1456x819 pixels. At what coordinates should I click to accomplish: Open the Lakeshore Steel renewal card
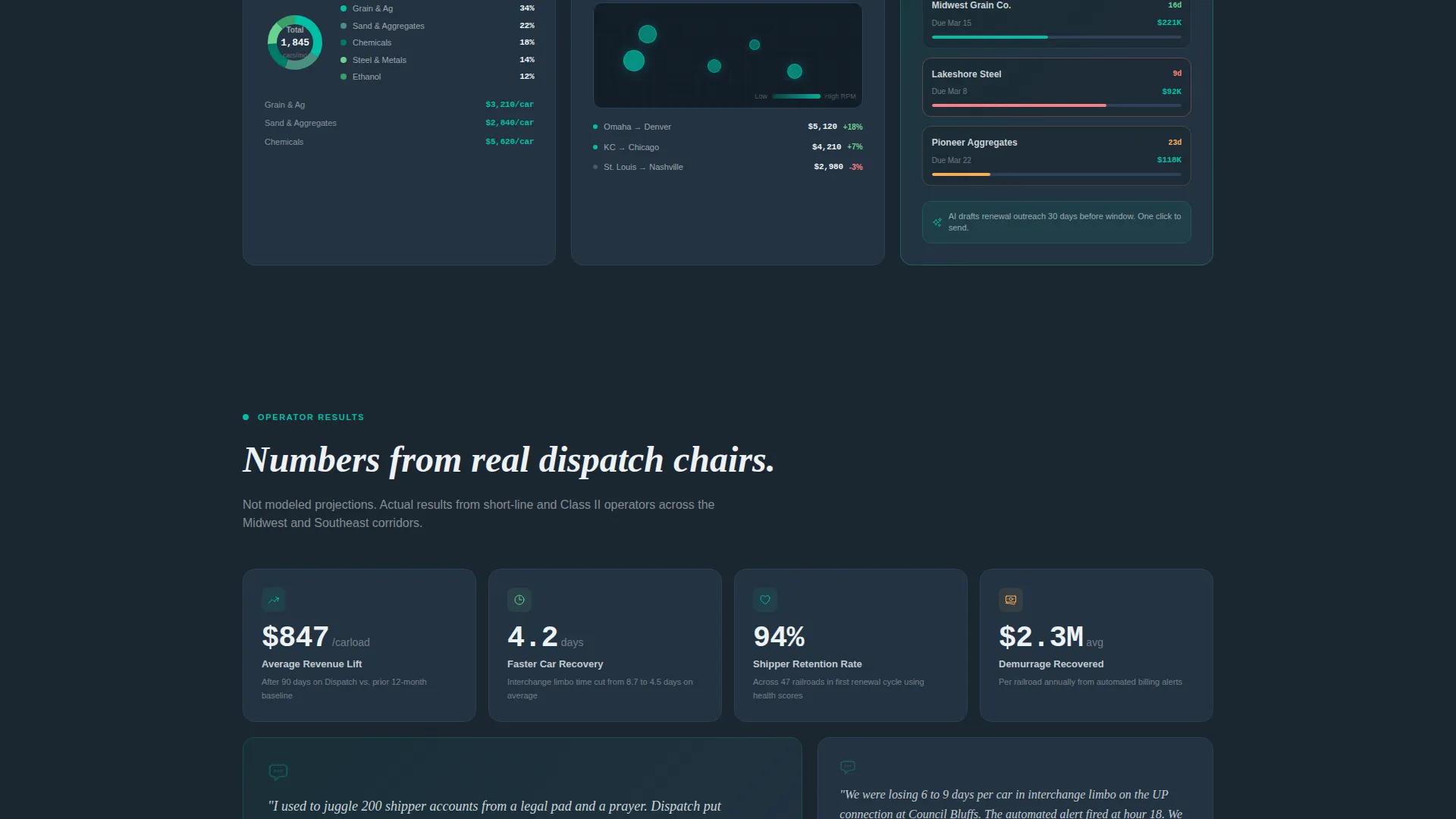point(1056,87)
